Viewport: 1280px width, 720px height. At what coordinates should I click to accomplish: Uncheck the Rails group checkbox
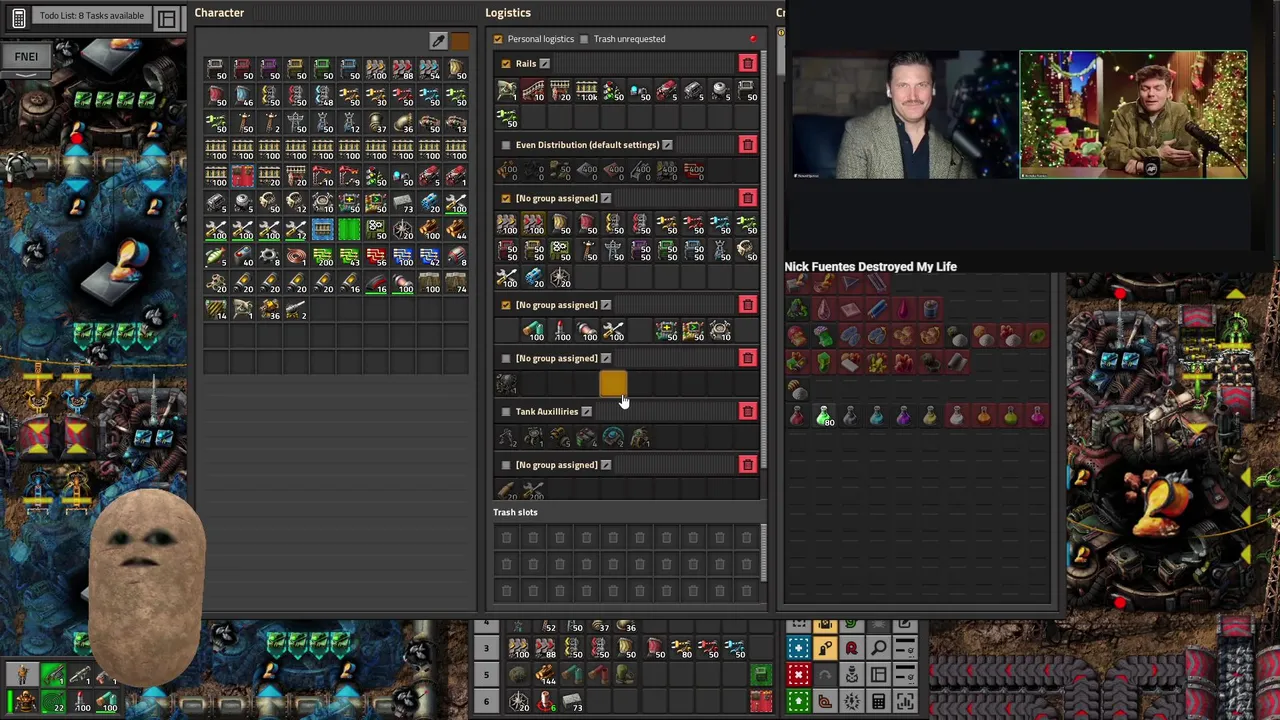tap(505, 64)
